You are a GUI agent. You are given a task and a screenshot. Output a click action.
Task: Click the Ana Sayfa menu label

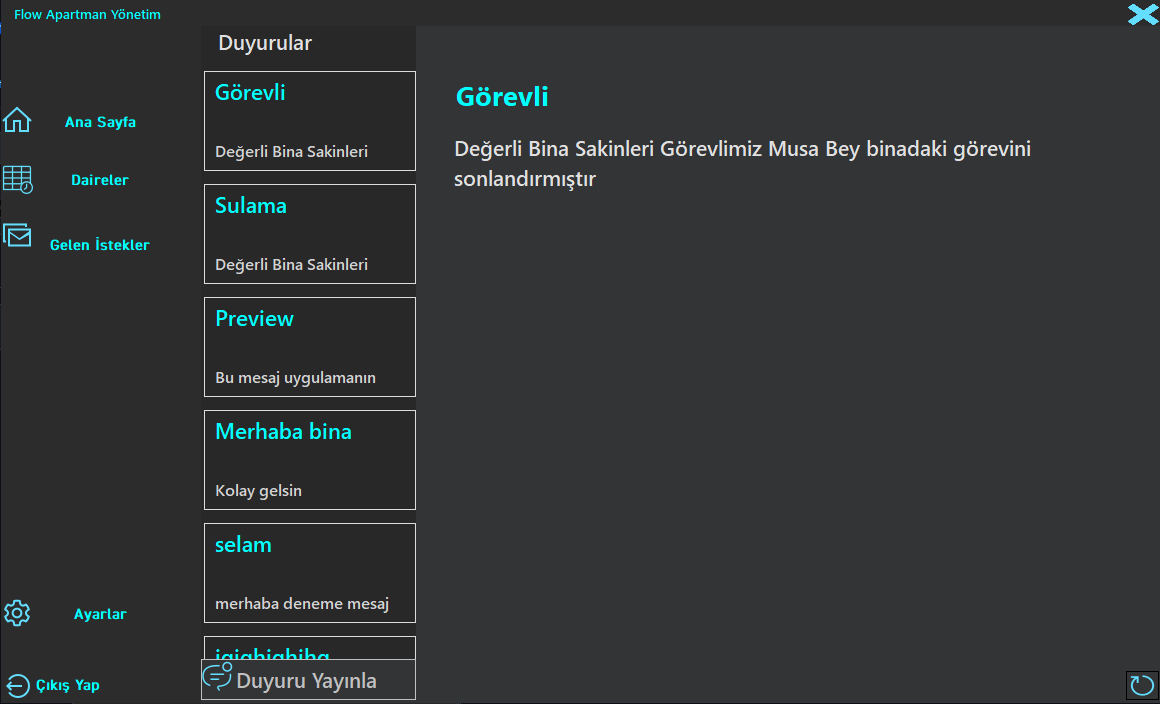[100, 121]
